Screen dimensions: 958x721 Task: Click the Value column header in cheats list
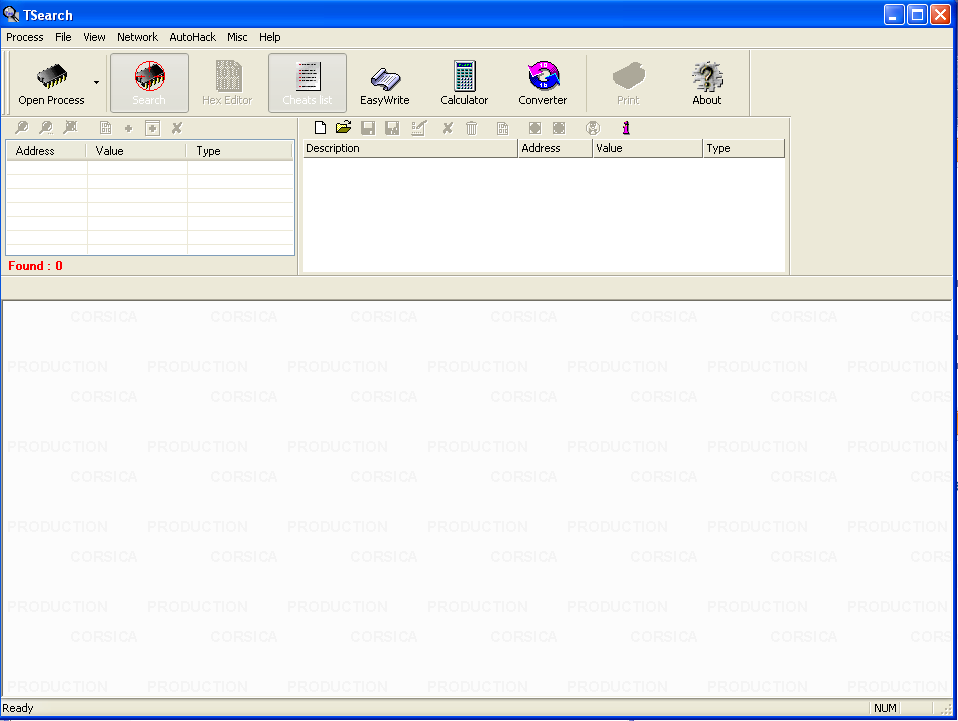648,148
